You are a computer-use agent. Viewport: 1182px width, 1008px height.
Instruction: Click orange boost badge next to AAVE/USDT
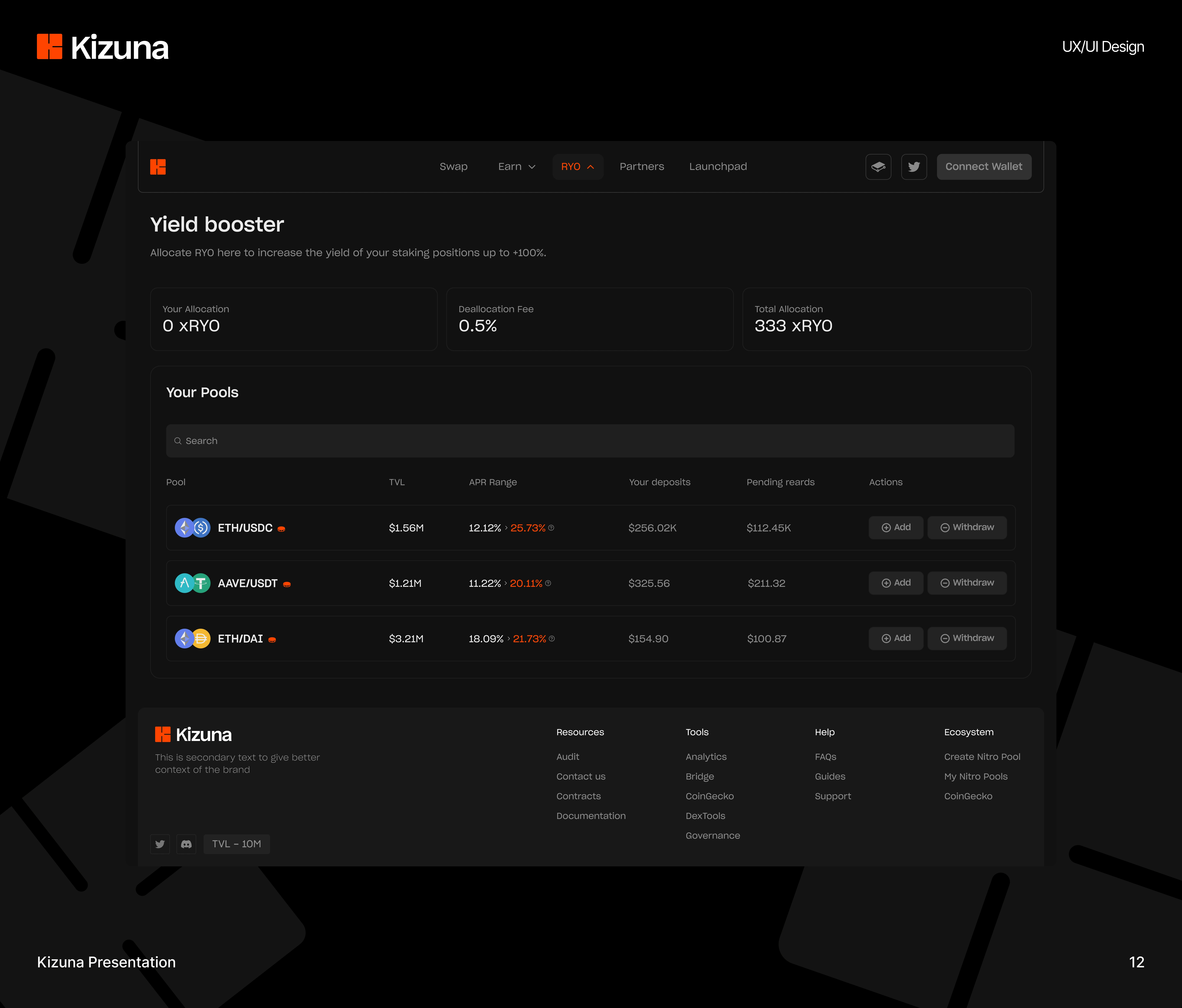(x=287, y=584)
